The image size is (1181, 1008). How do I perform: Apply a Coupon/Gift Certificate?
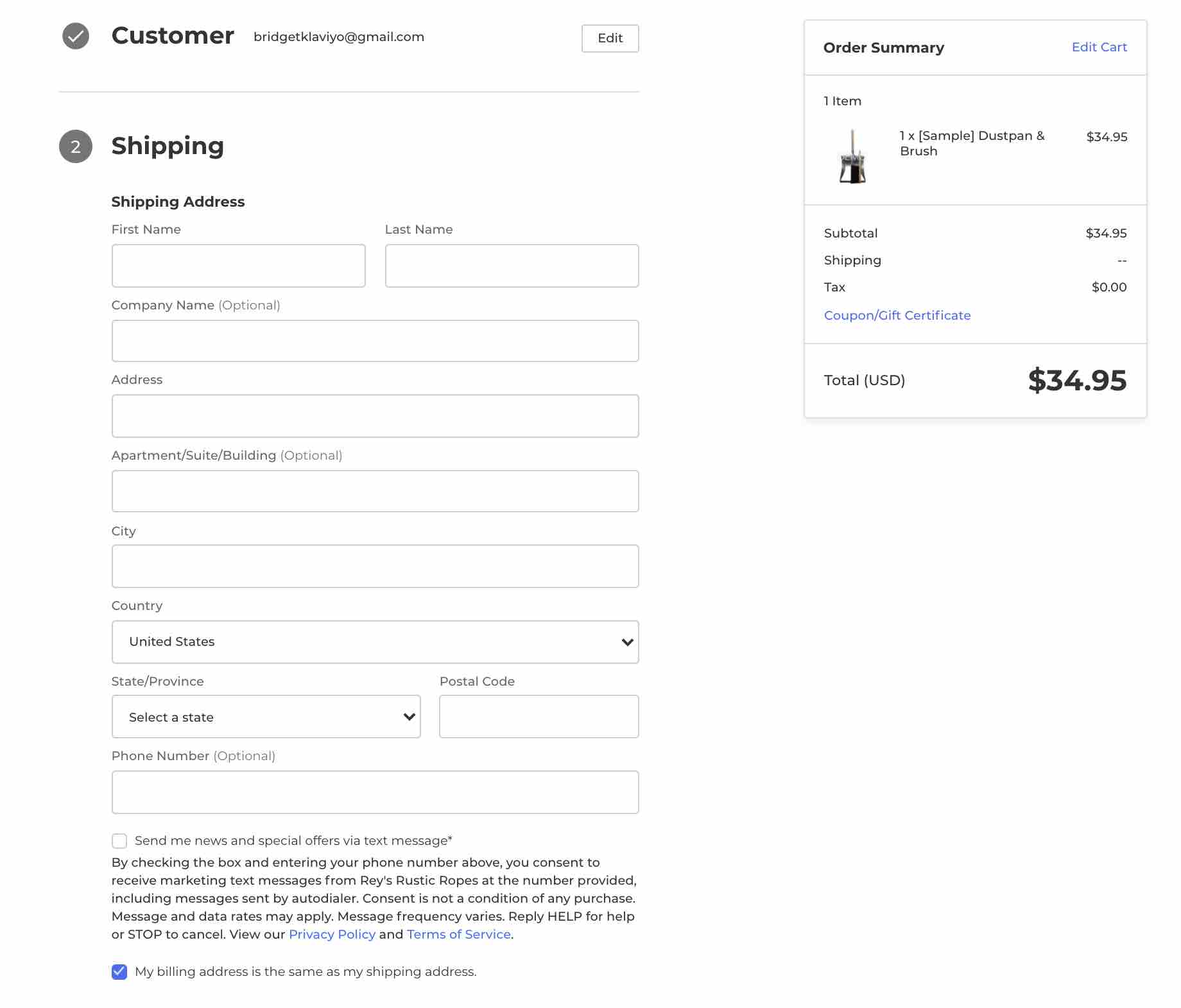coord(897,315)
